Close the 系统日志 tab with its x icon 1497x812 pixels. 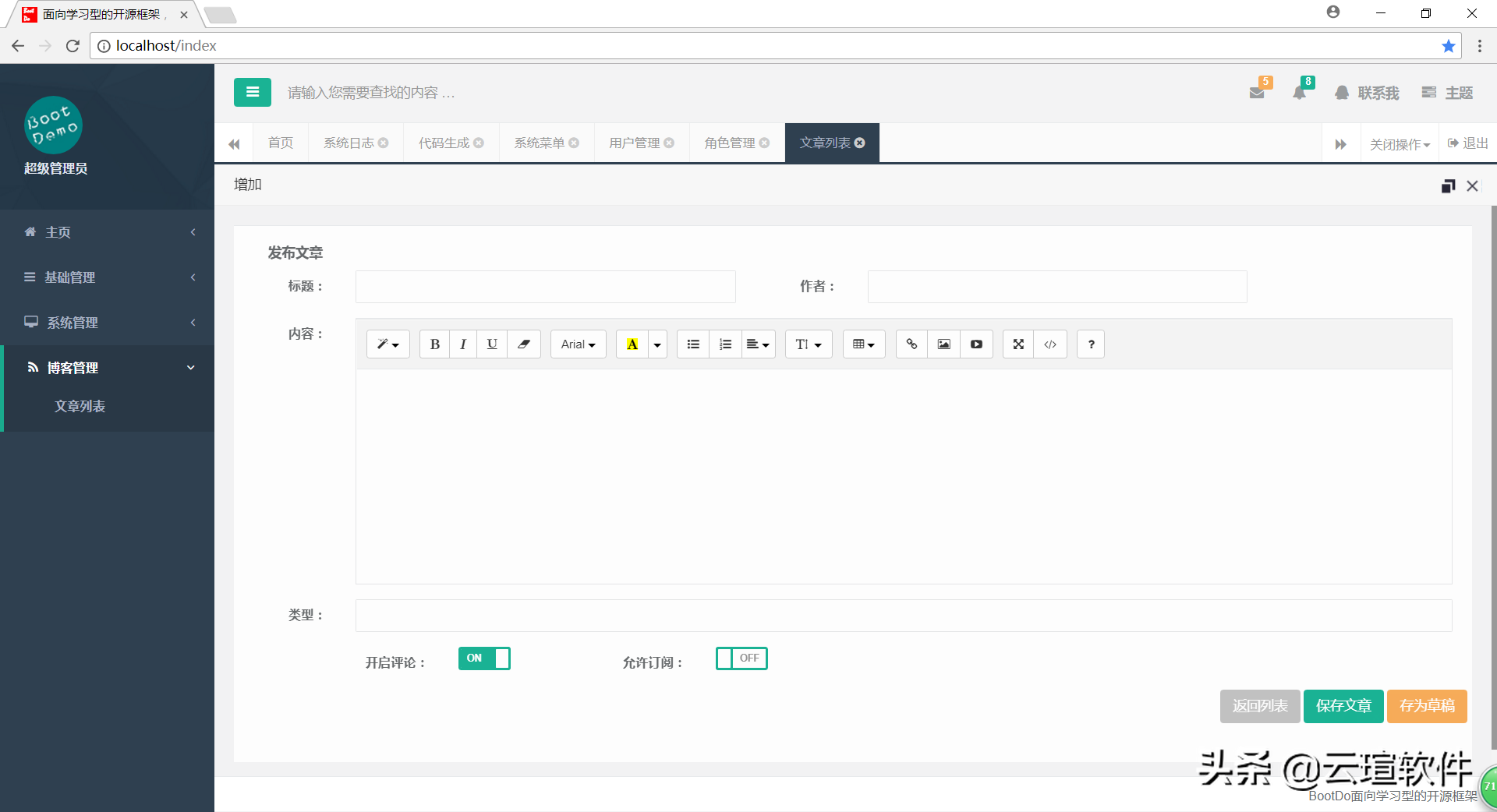384,143
